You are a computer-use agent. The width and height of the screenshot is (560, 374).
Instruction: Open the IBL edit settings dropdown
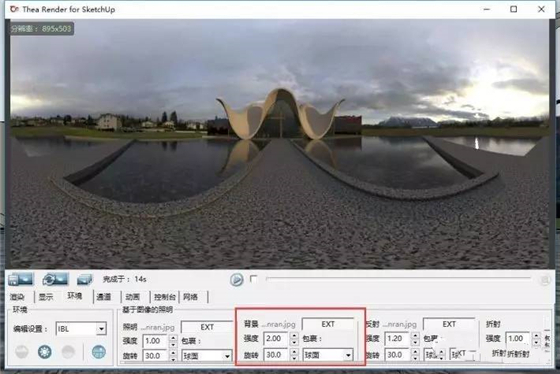click(81, 329)
